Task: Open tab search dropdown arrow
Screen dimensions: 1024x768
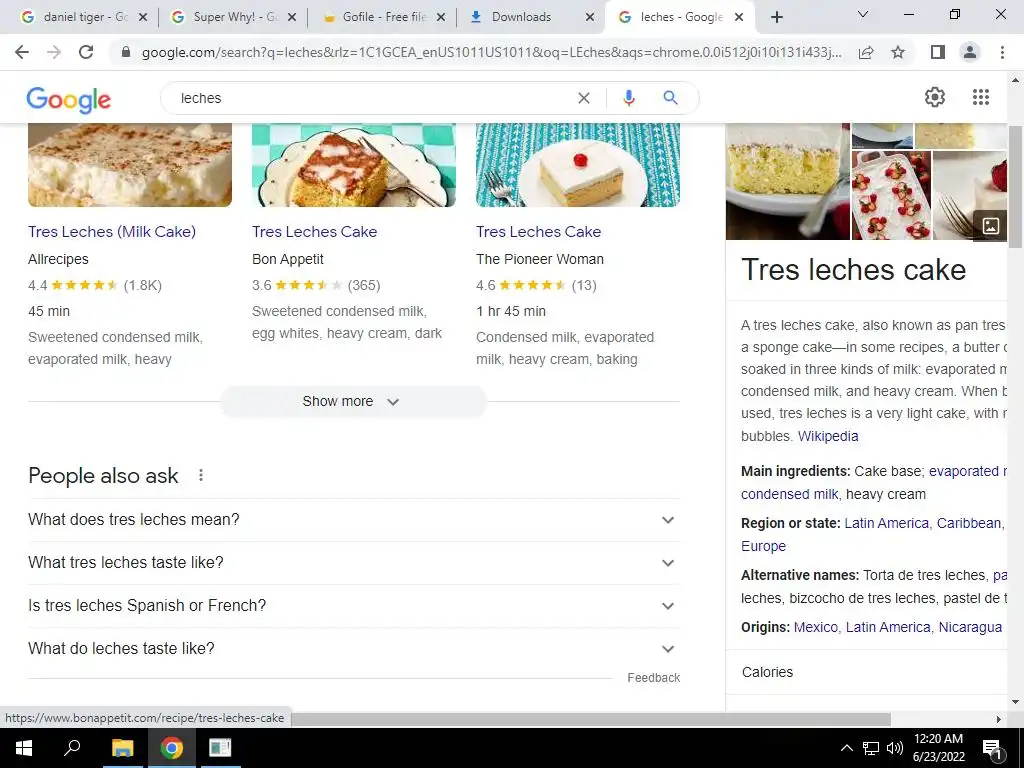Action: (x=863, y=14)
